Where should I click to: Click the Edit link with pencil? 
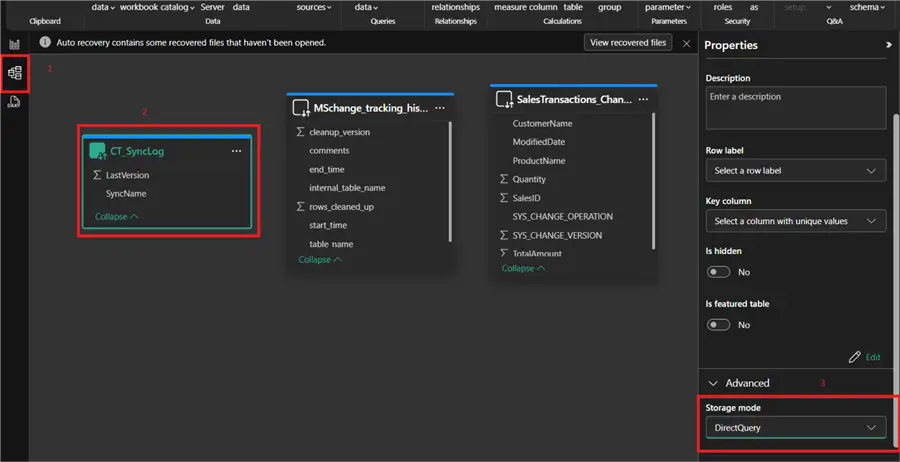coord(864,357)
